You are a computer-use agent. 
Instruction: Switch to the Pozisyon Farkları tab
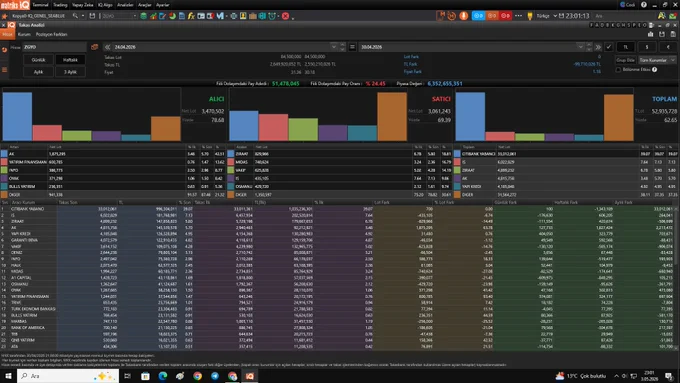tap(51, 34)
